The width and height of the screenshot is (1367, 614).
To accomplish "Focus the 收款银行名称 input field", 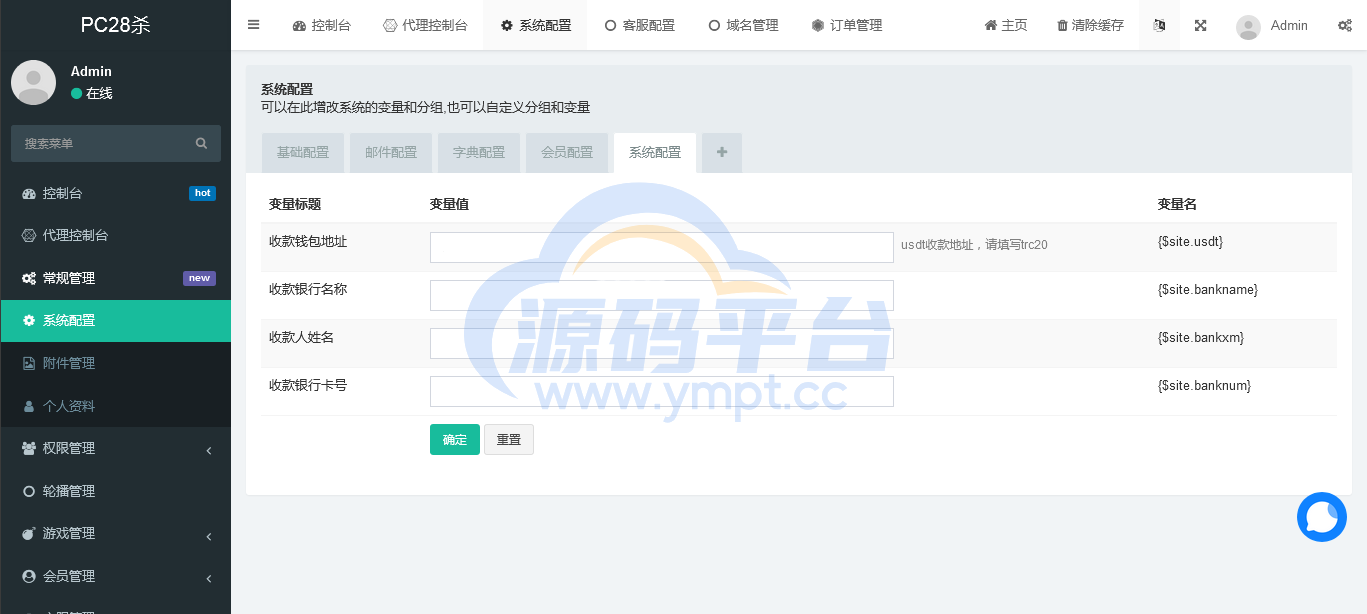I will coord(662,295).
